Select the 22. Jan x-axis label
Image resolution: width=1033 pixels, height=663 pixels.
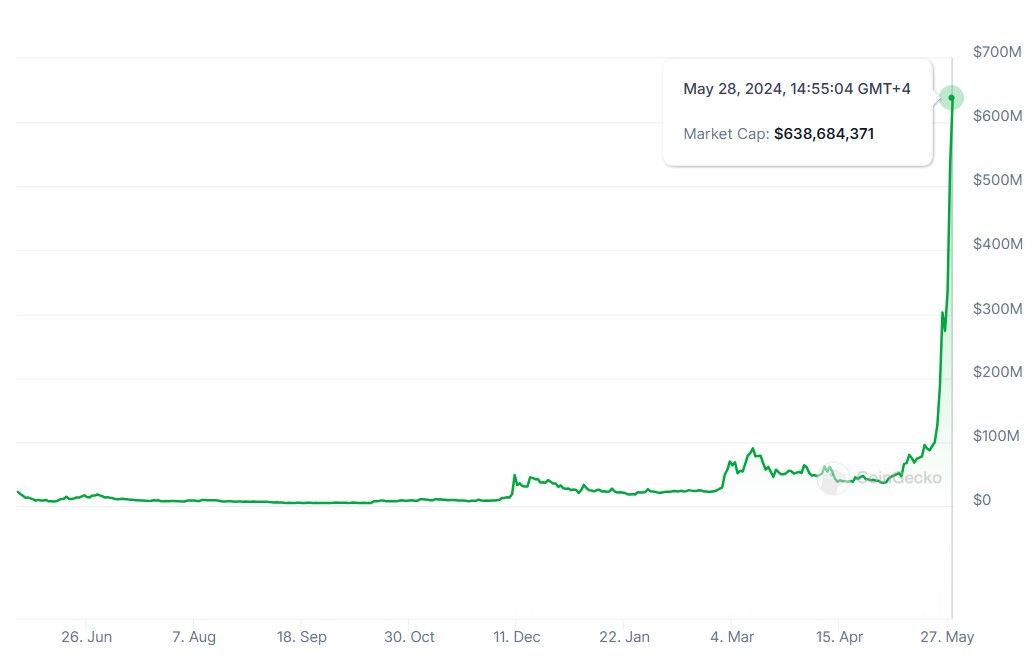[624, 637]
